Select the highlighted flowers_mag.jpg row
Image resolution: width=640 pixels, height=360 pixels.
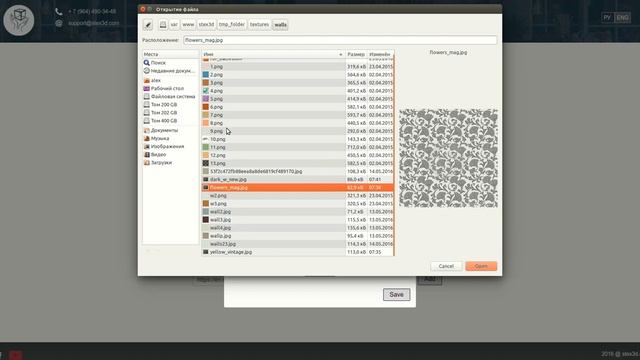click(x=297, y=188)
